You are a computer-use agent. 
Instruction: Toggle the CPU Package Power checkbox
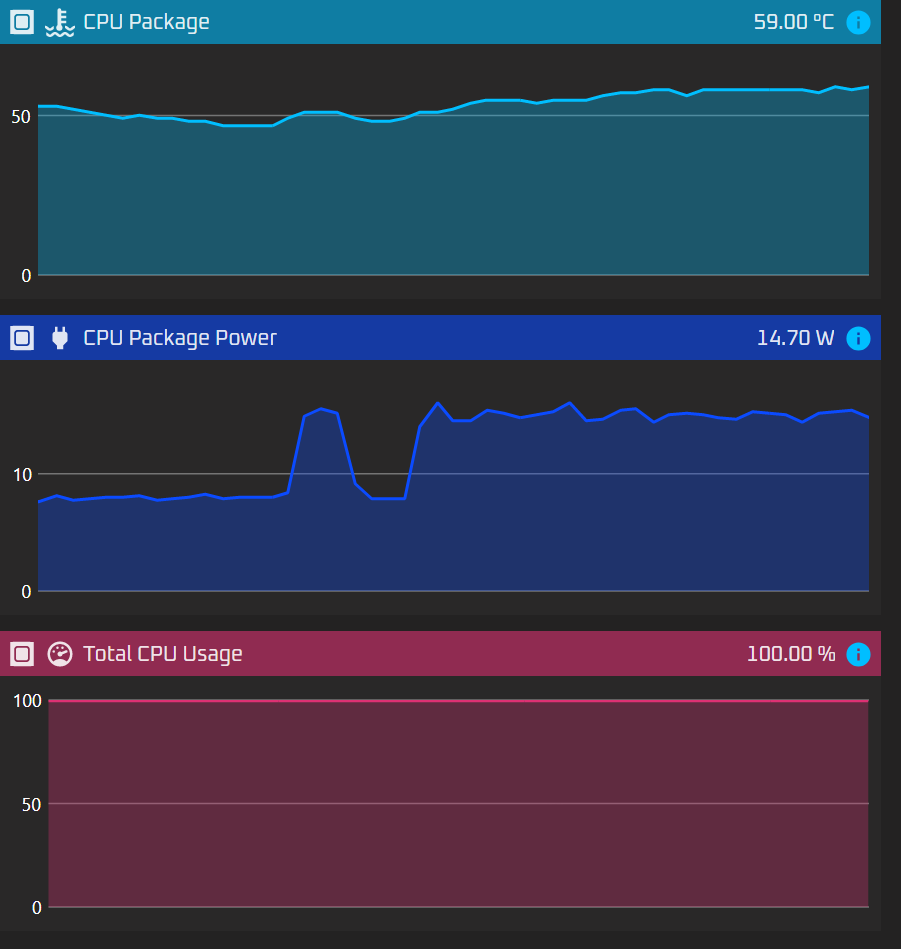[22, 338]
